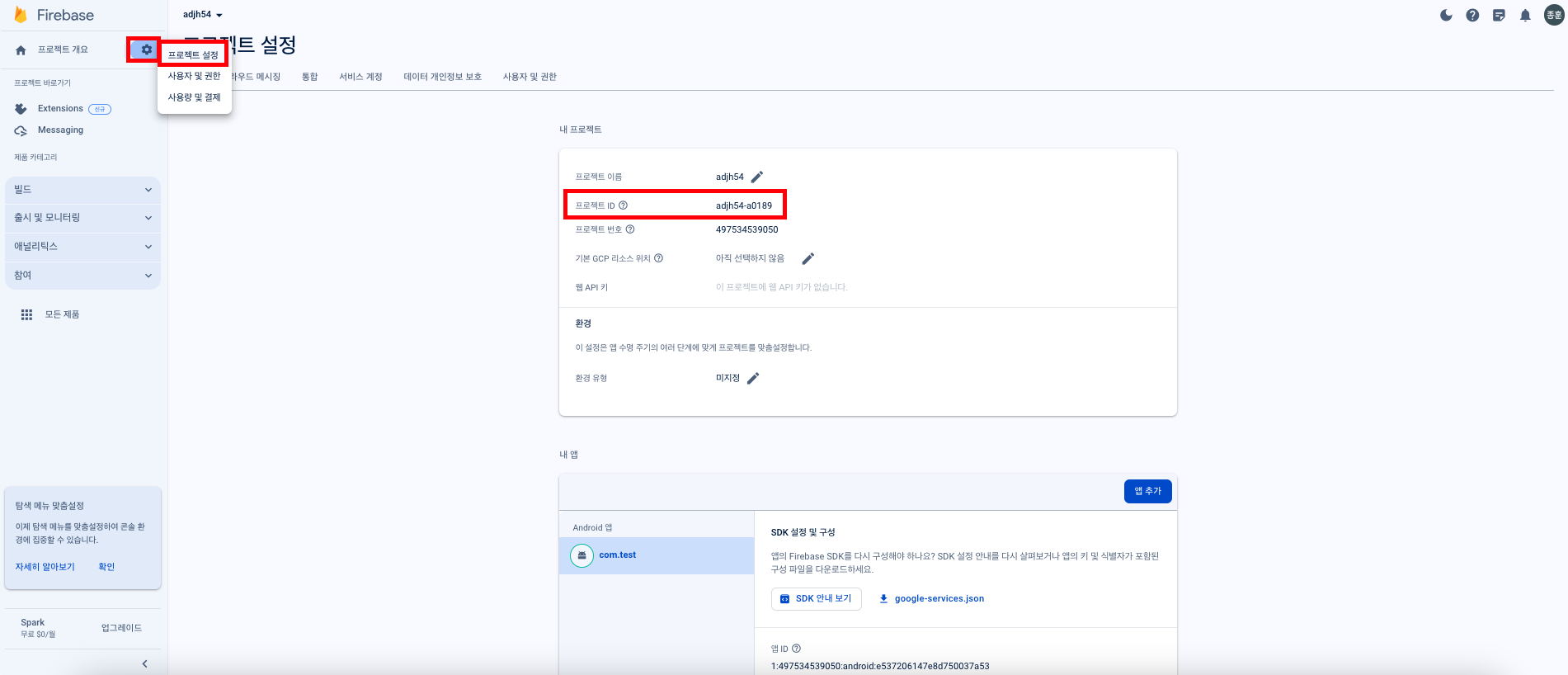
Task: Click the 앱 추가 button
Action: 1147,491
